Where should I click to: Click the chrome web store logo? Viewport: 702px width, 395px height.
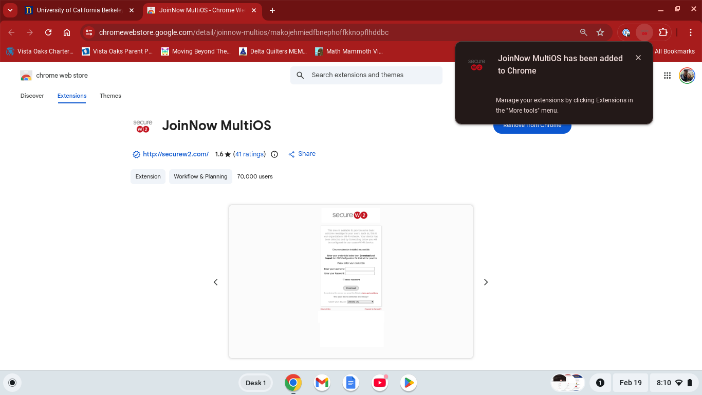click(54, 76)
